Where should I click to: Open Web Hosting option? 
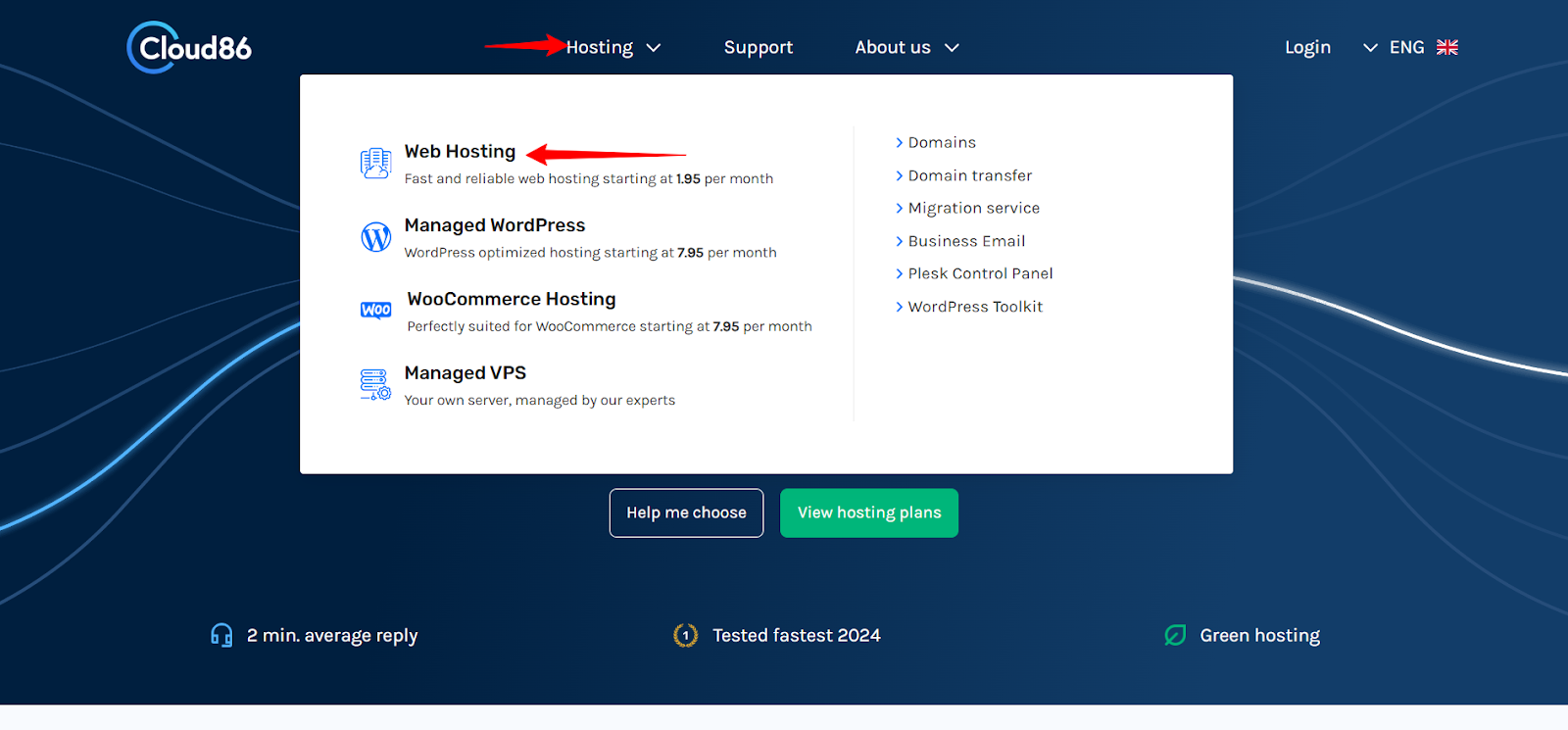click(460, 151)
